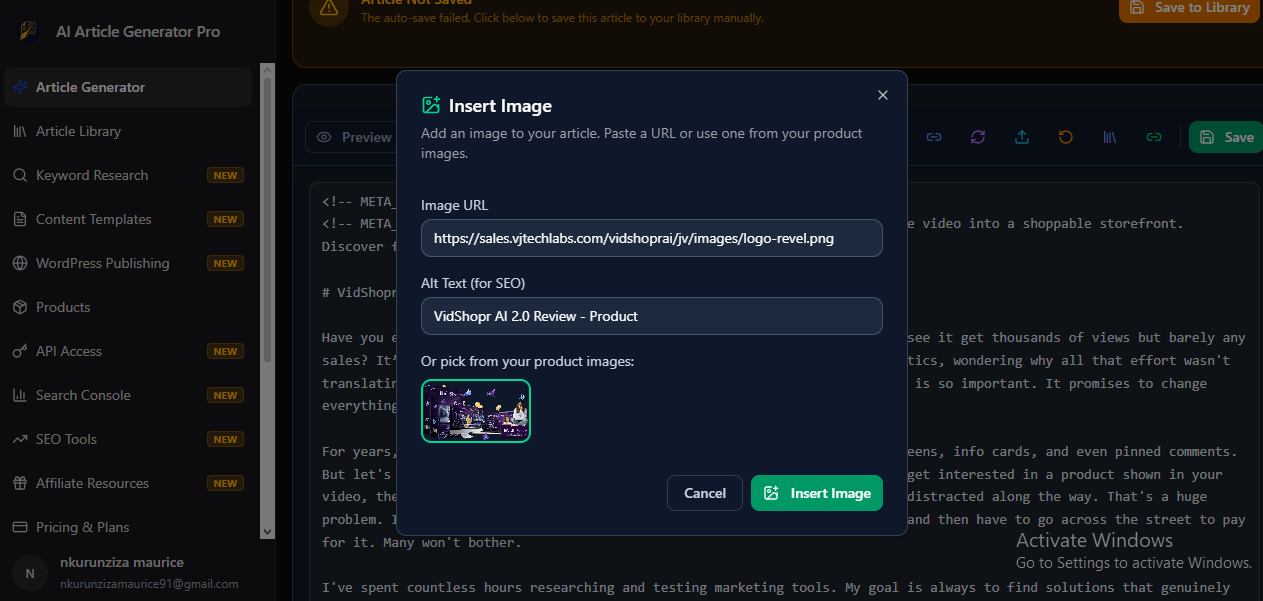Click the teal upload/export icon
The height and width of the screenshot is (601, 1263).
[1022, 137]
